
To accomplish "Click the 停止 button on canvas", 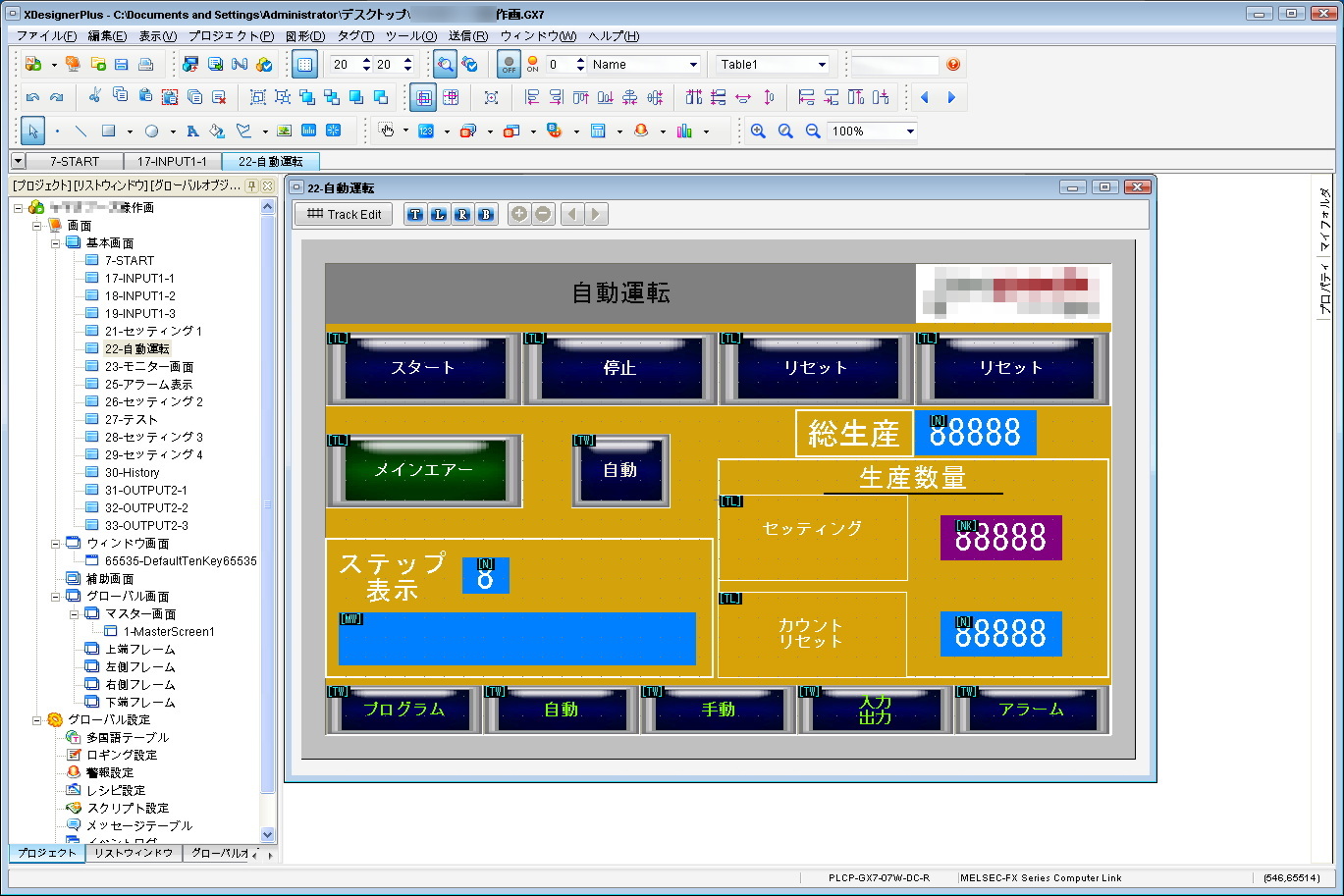I will tap(619, 368).
